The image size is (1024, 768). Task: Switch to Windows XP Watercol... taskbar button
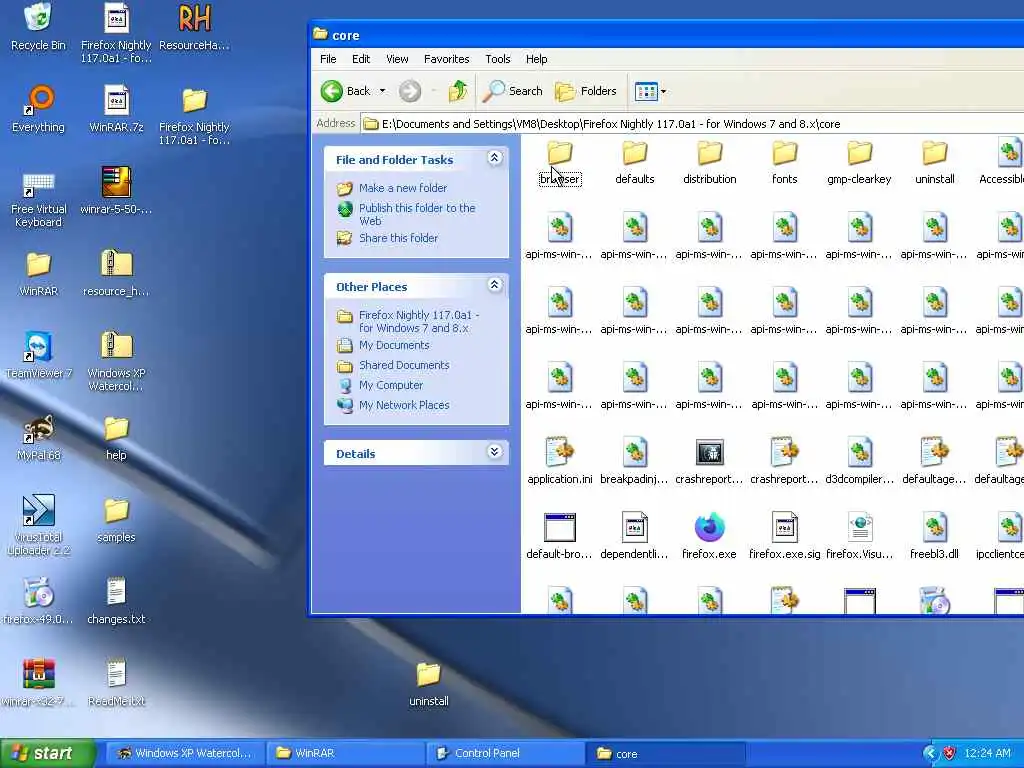pos(185,754)
